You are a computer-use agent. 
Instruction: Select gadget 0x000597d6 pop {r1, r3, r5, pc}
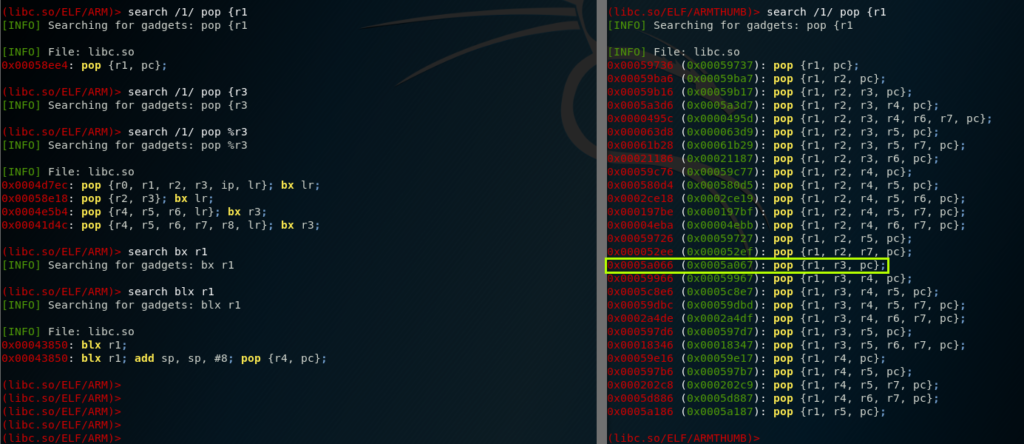pyautogui.click(x=760, y=332)
